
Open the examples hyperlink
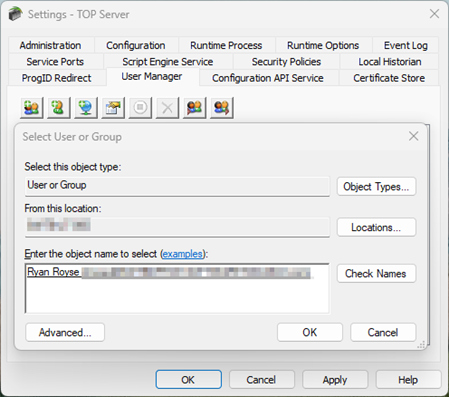point(183,254)
